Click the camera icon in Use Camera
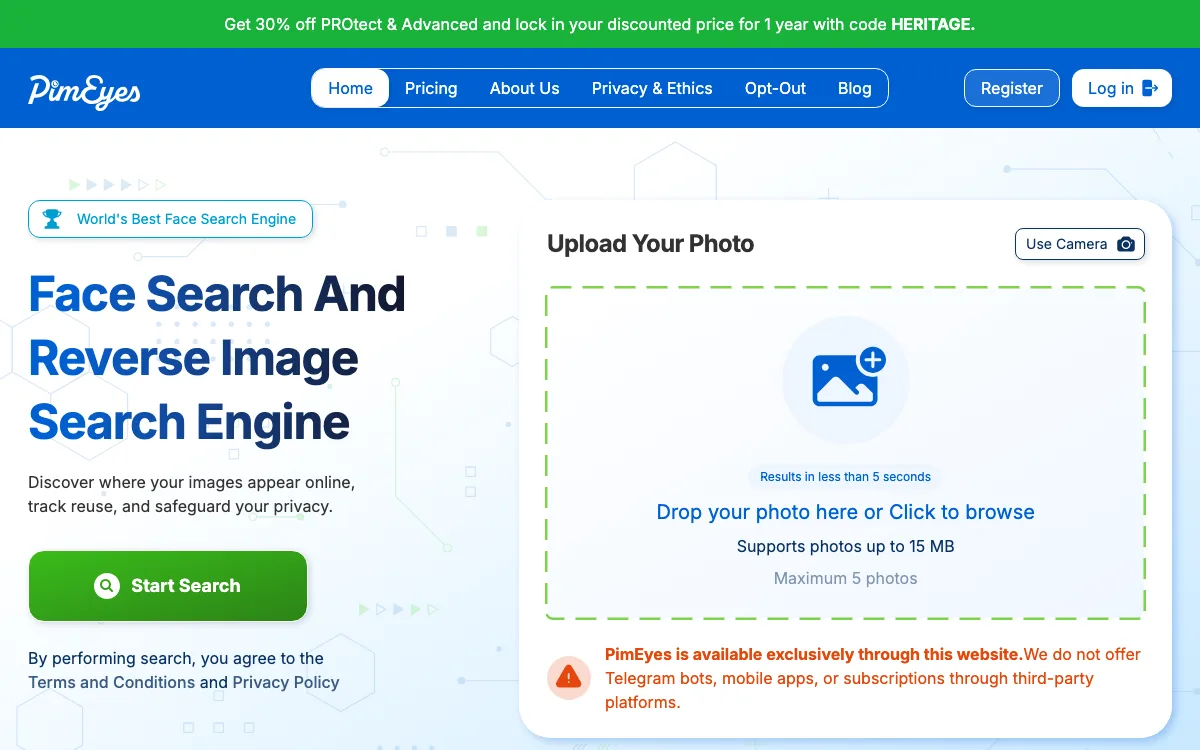The width and height of the screenshot is (1200, 750). click(1126, 244)
